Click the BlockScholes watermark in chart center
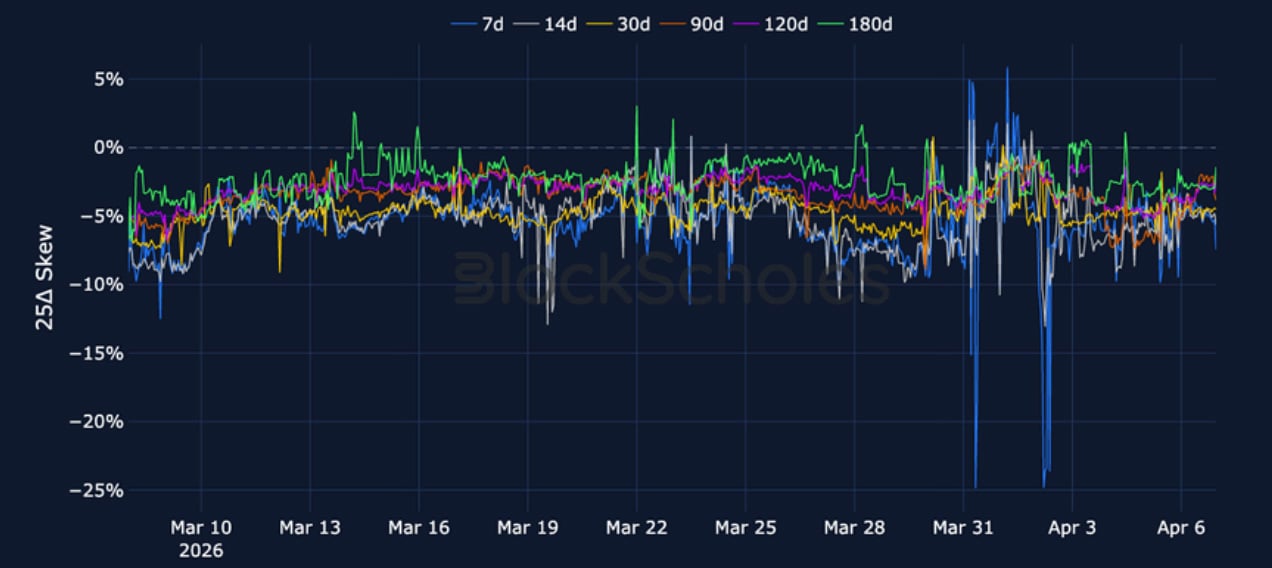Viewport: 1272px width, 568px height. (x=670, y=278)
